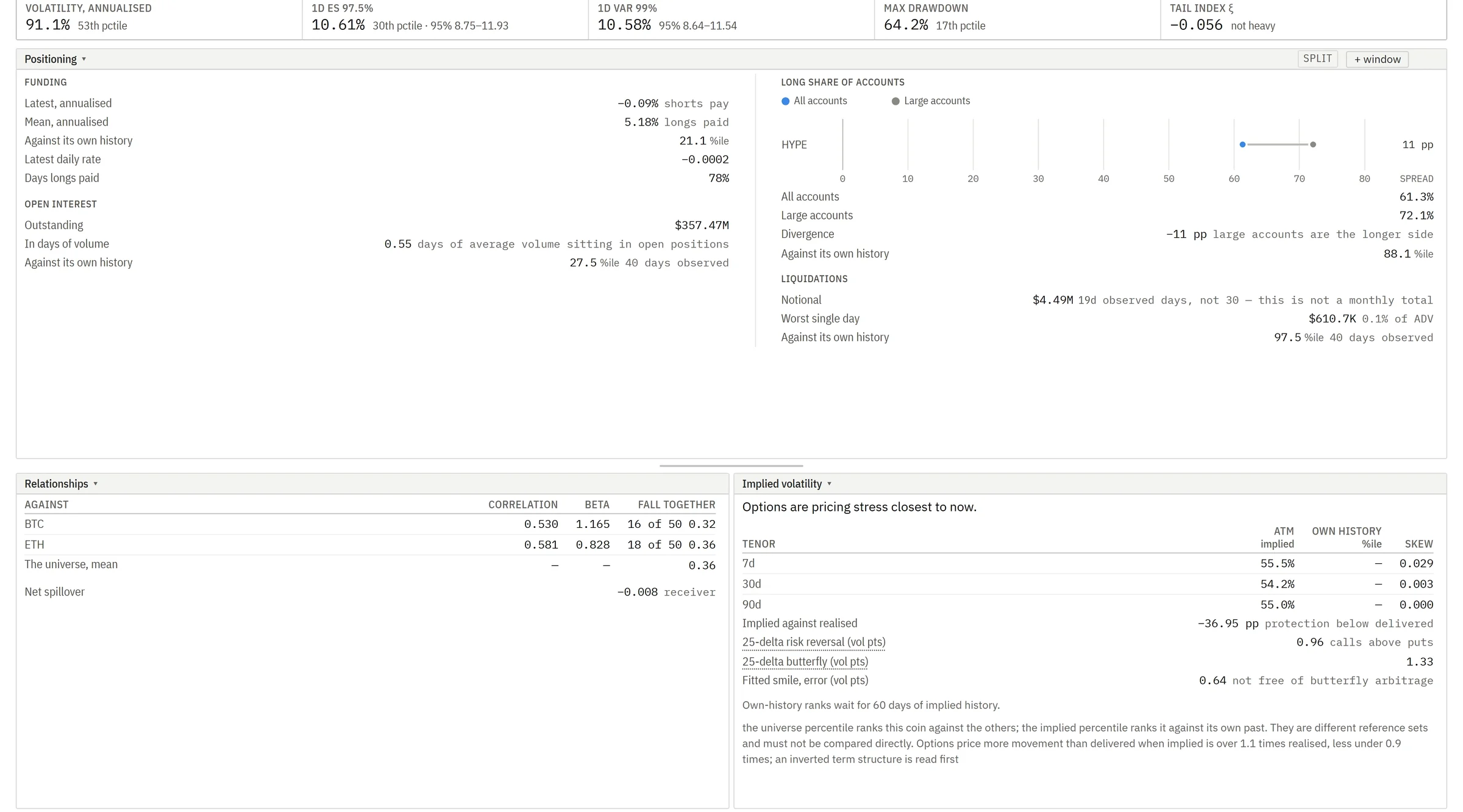The width and height of the screenshot is (1463, 812).
Task: Select the BTC row in Relationships
Action: point(370,524)
